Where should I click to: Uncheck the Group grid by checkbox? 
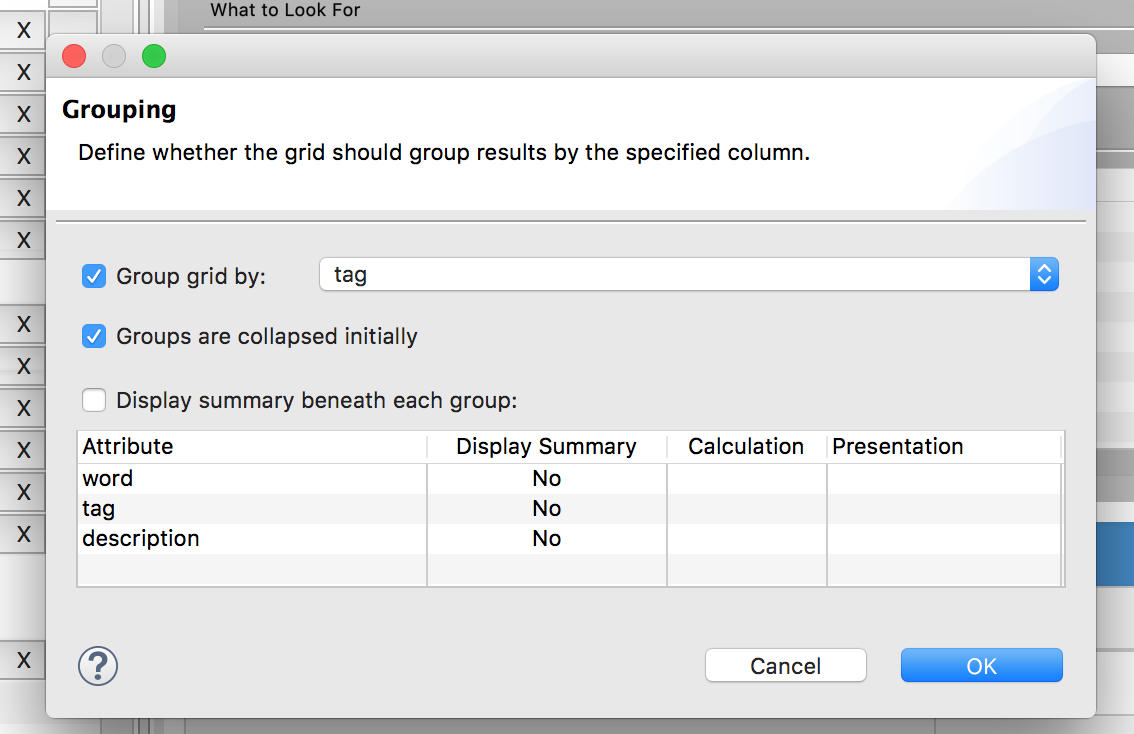pos(94,276)
